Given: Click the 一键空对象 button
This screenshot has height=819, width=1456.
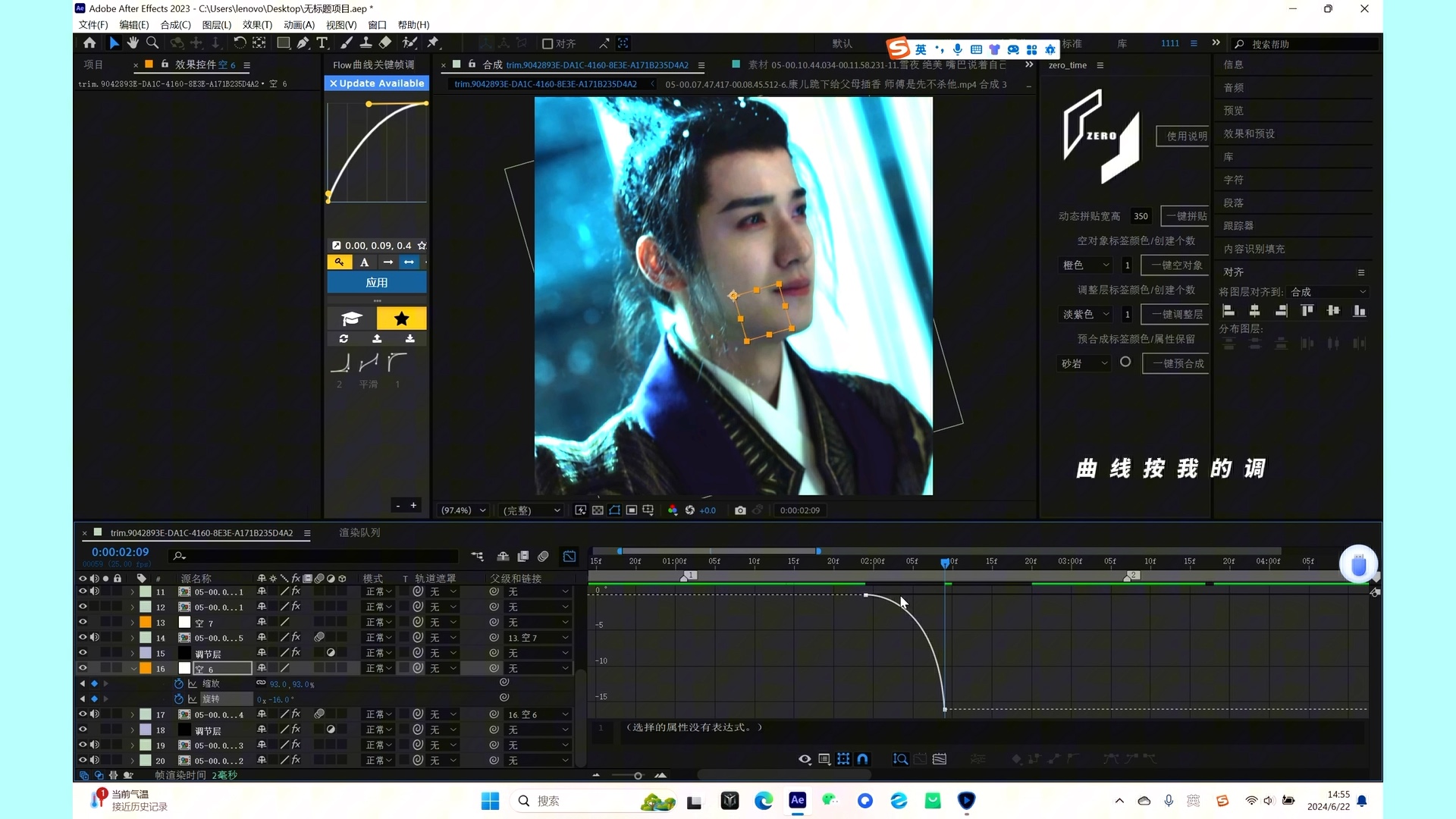Looking at the screenshot, I should coord(1175,265).
